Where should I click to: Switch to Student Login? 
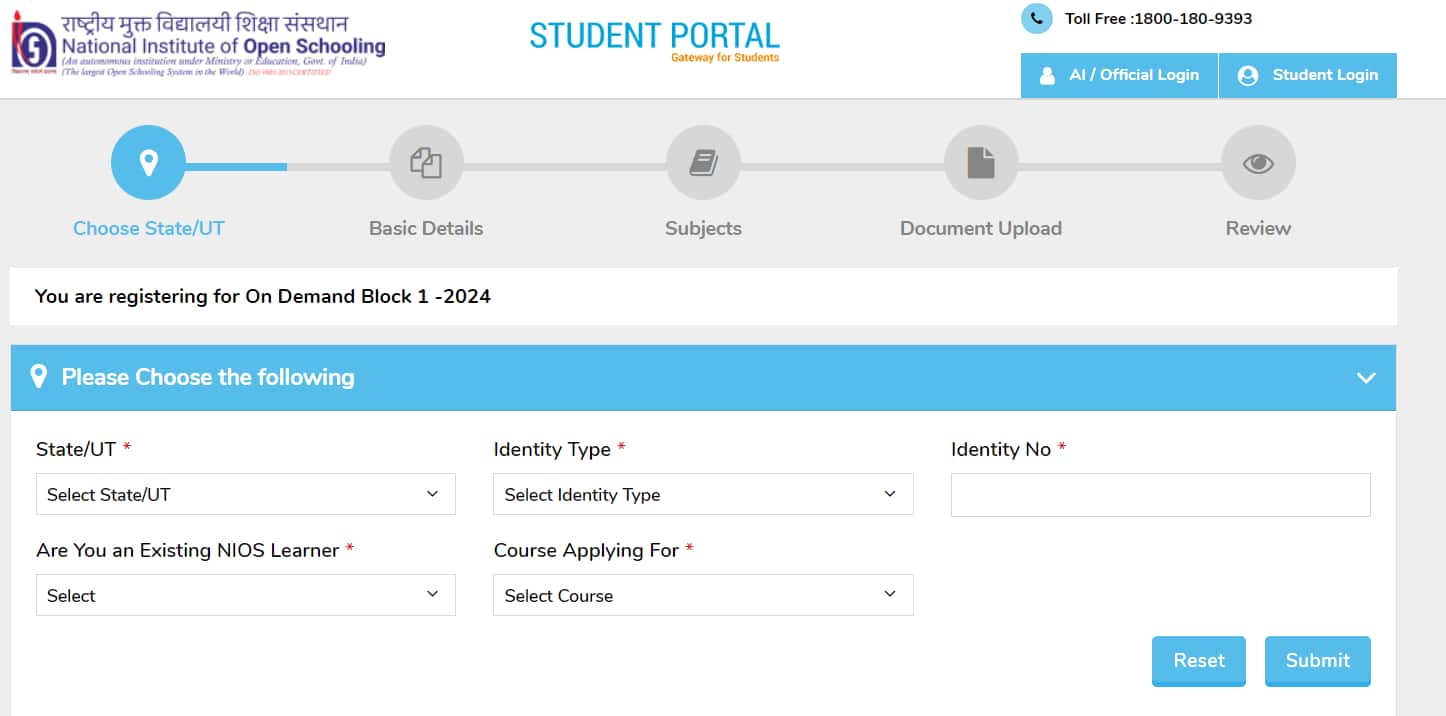click(1308, 75)
